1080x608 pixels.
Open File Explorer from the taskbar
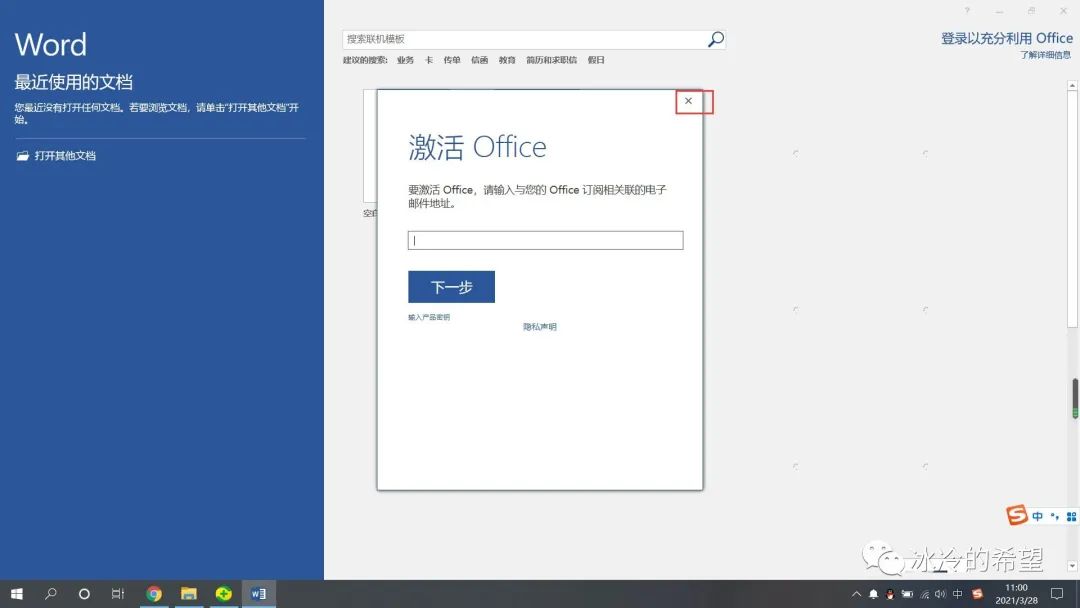pos(189,594)
